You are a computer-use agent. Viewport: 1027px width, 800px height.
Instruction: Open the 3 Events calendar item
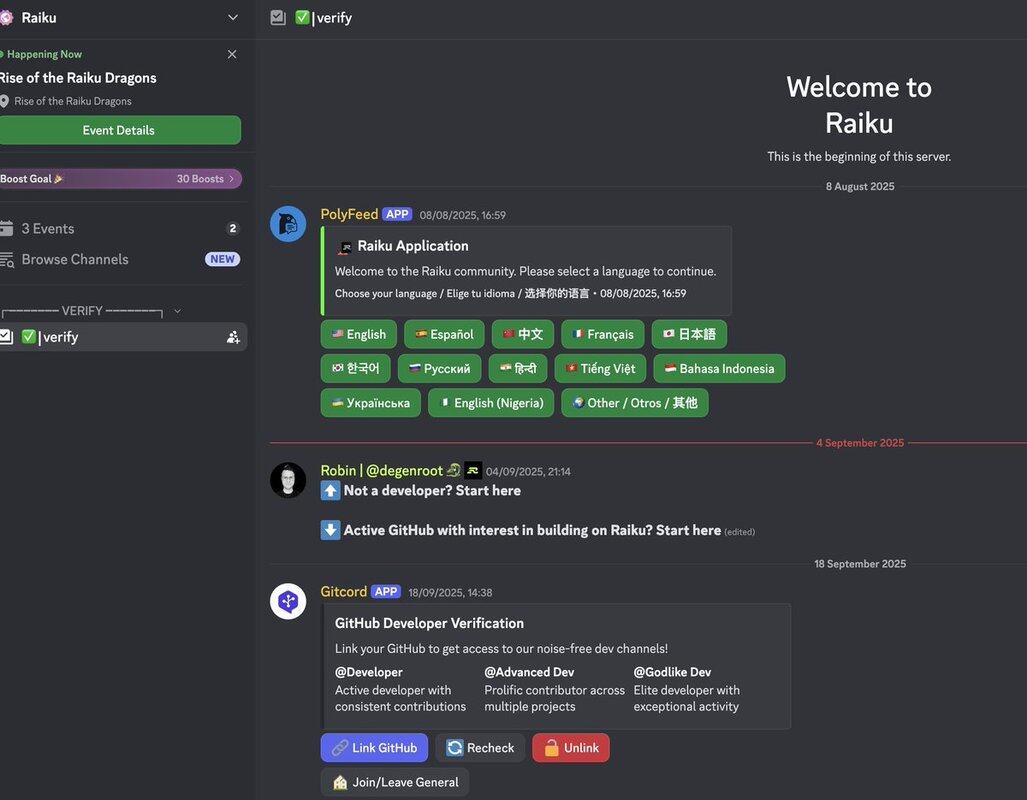pyautogui.click(x=48, y=229)
